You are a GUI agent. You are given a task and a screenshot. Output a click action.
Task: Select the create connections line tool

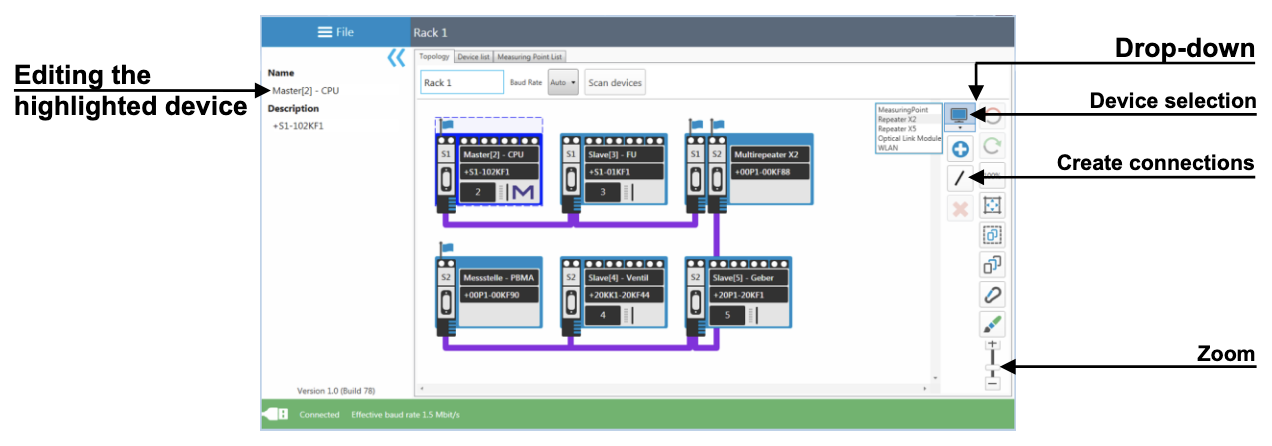tap(959, 179)
